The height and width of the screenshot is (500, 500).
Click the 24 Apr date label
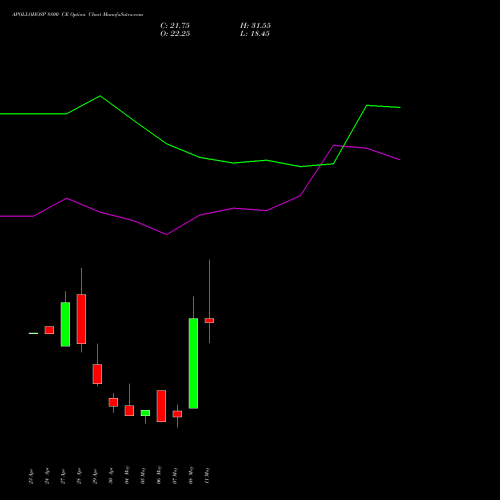pyautogui.click(x=47, y=477)
